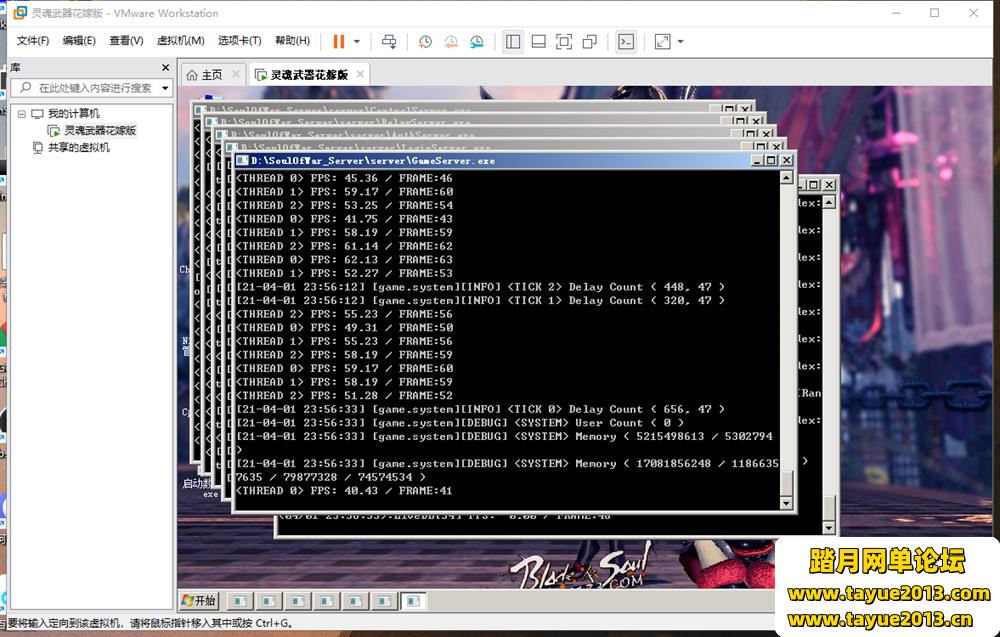Toggle the console view button

click(626, 41)
